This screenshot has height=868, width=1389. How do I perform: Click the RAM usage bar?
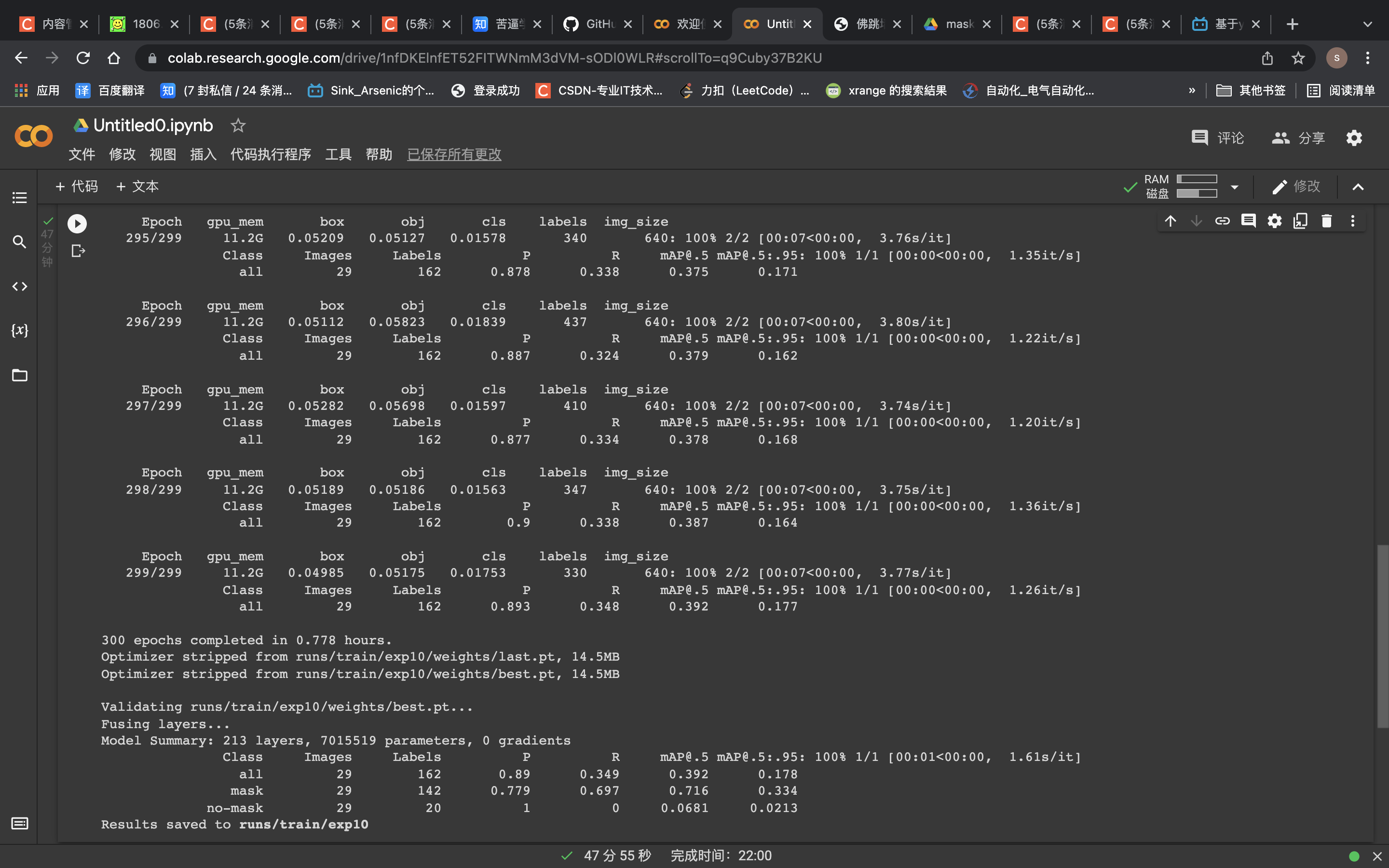[1197, 180]
